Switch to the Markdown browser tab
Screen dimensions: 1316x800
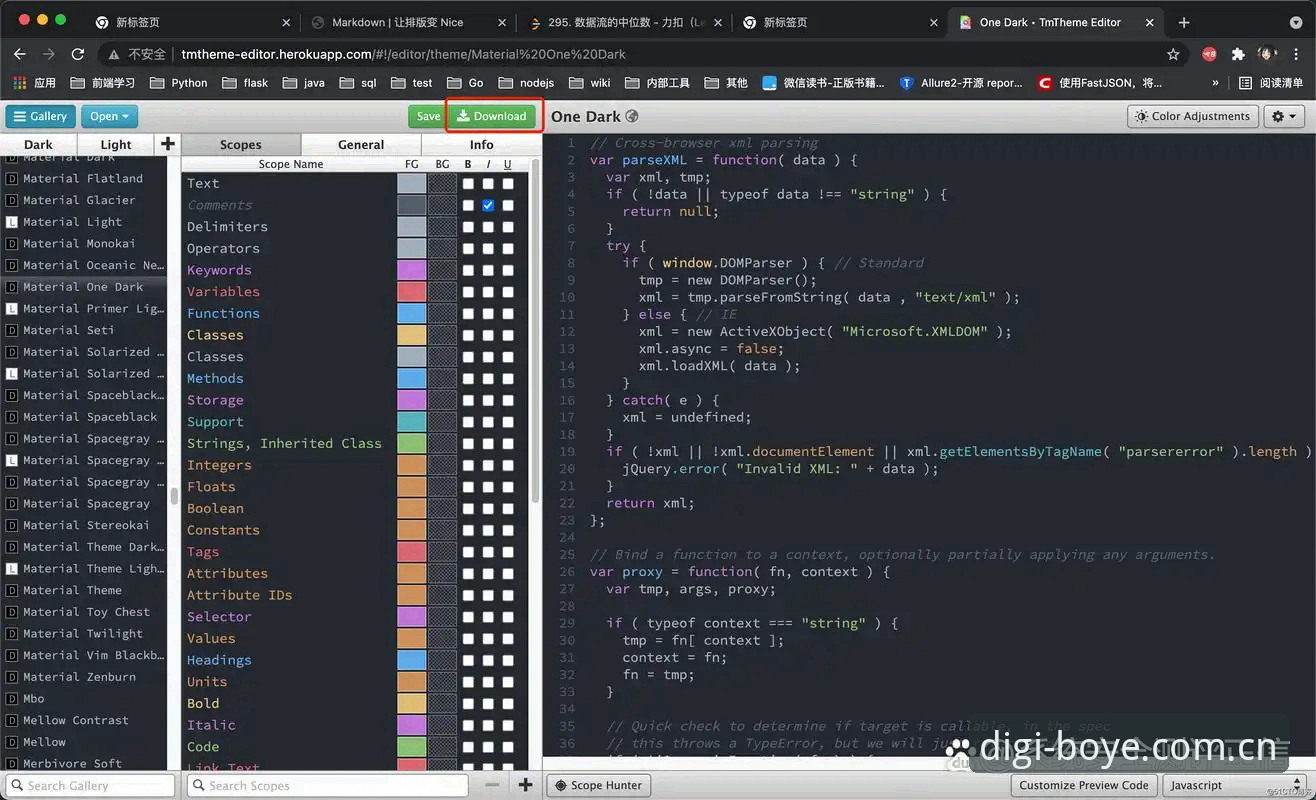(x=408, y=22)
